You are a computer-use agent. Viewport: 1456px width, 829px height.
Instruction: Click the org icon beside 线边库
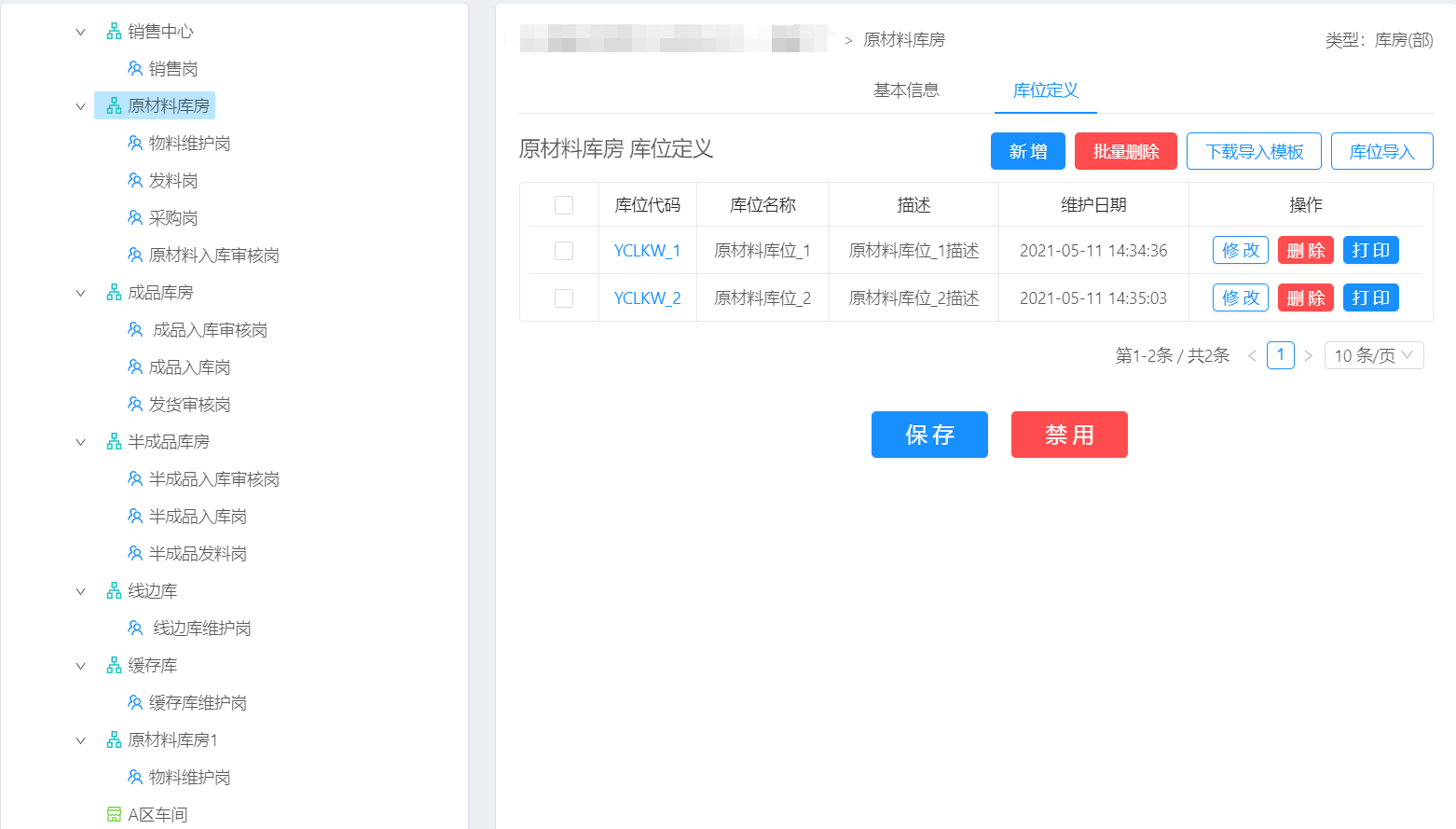click(x=114, y=591)
